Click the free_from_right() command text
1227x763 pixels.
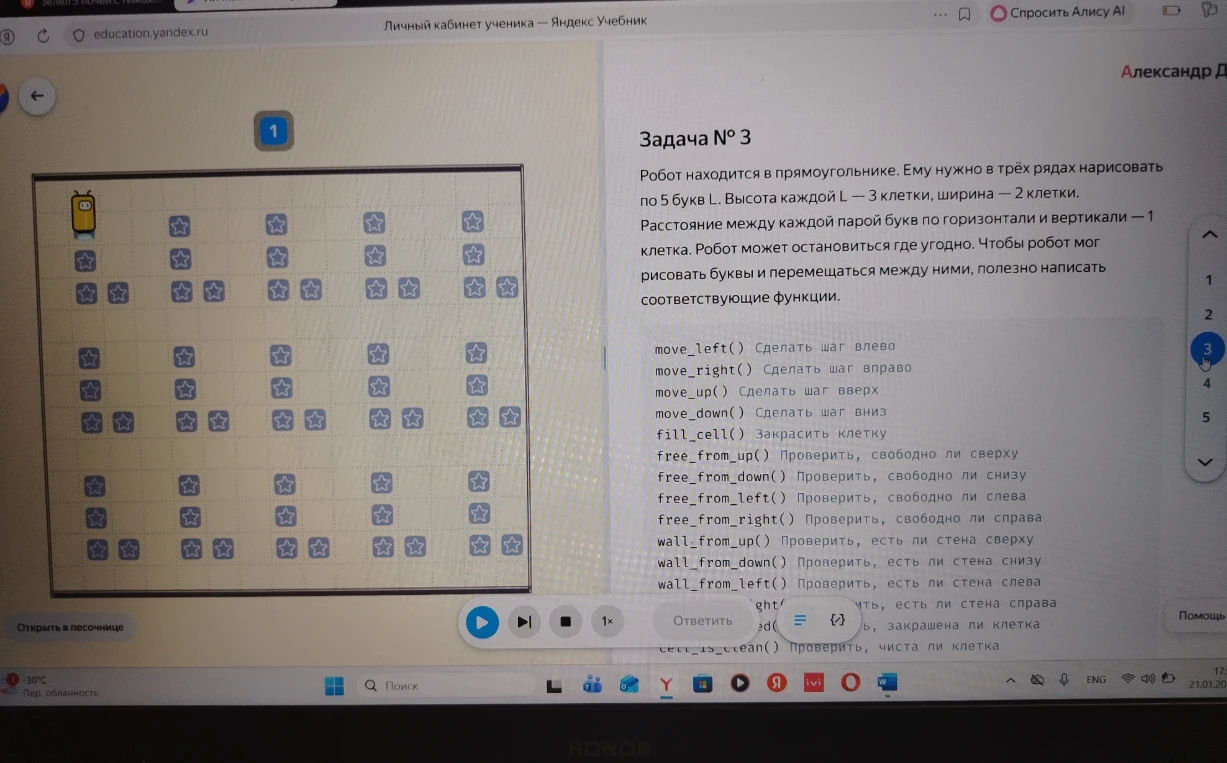tap(726, 519)
